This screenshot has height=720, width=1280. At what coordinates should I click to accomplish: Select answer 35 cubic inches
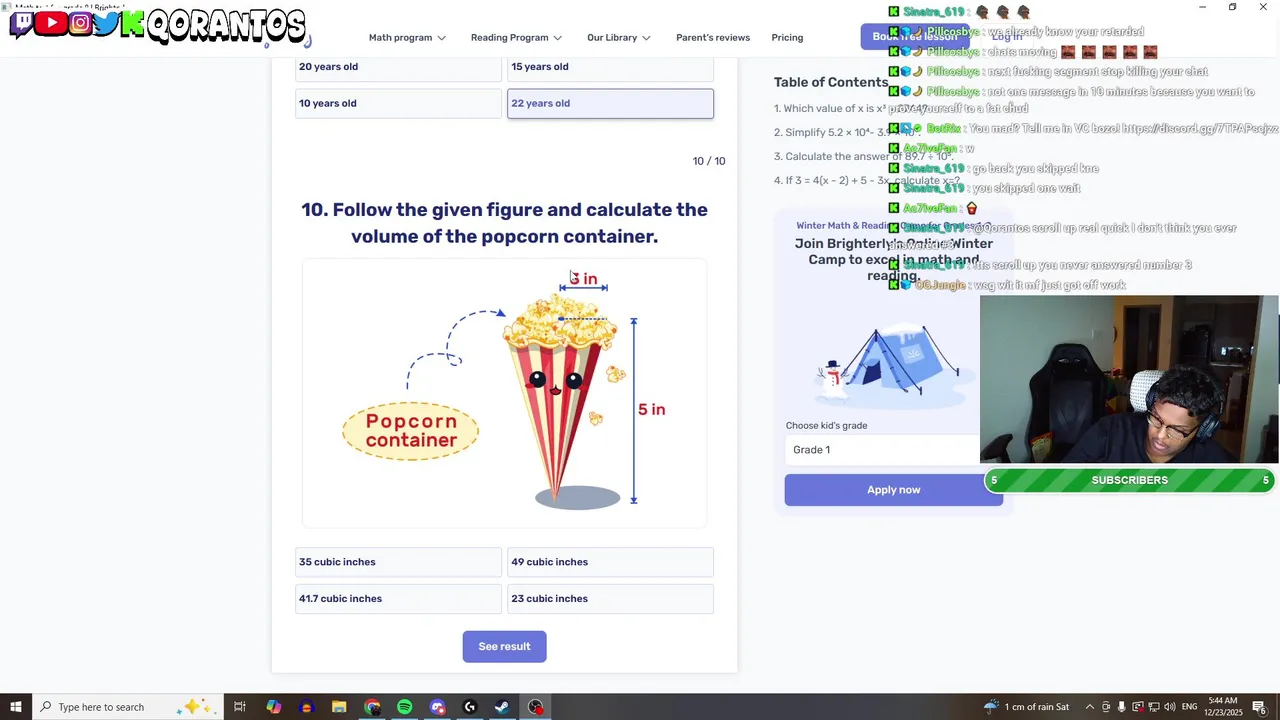(398, 562)
